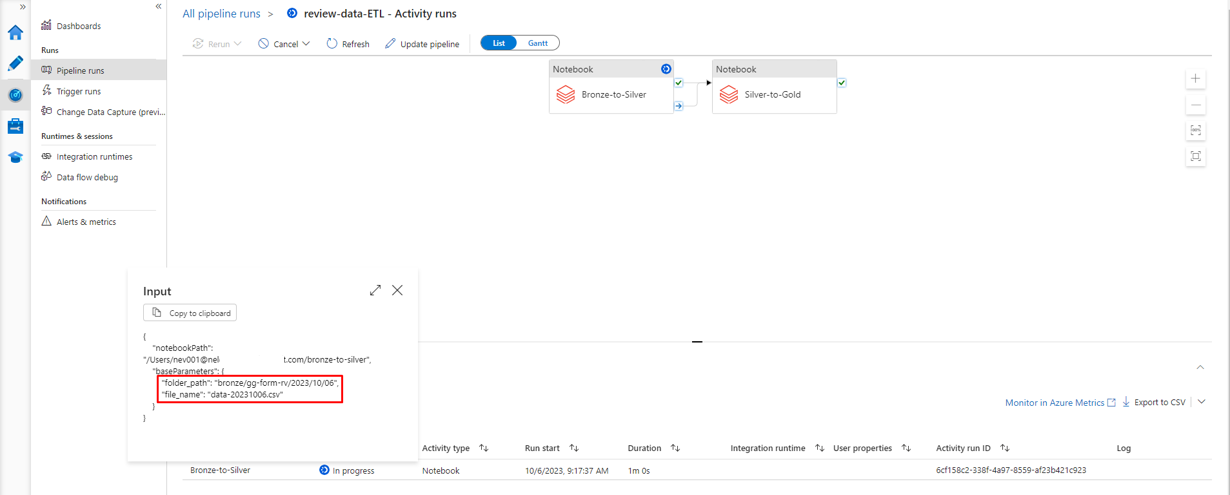Screen dimensions: 1230x495
Task: Click the run start 10/6/2023, 9:17:37 AM
Action: click(566, 470)
